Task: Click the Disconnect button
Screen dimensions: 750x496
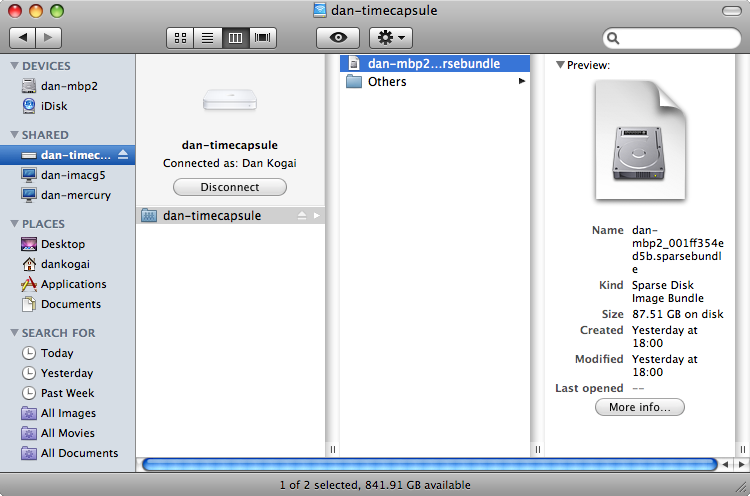Action: coord(230,187)
